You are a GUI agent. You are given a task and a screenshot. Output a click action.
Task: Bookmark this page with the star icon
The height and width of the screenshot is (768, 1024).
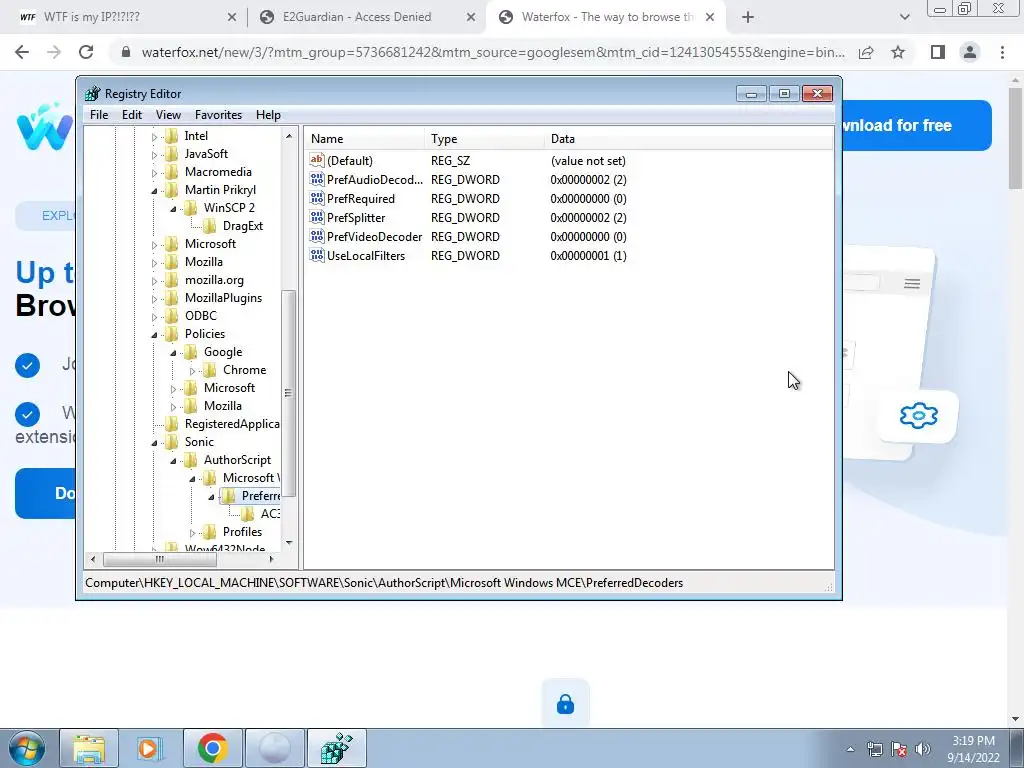click(x=898, y=52)
